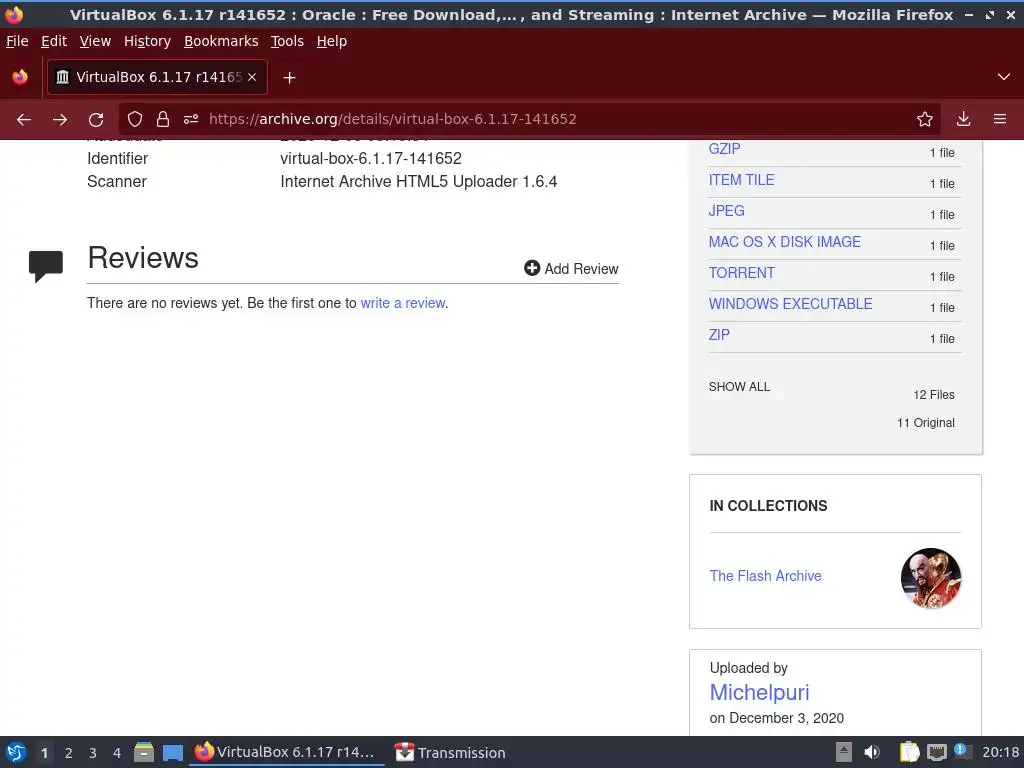
Task: Select the VirtualBox Firefox taskbar entry
Action: point(287,752)
